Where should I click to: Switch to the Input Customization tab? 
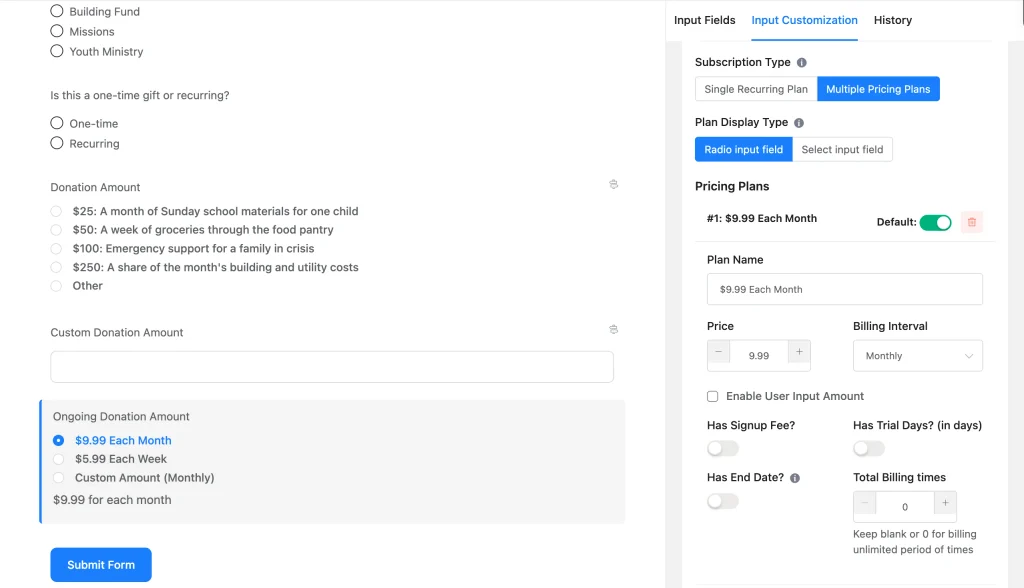(805, 20)
